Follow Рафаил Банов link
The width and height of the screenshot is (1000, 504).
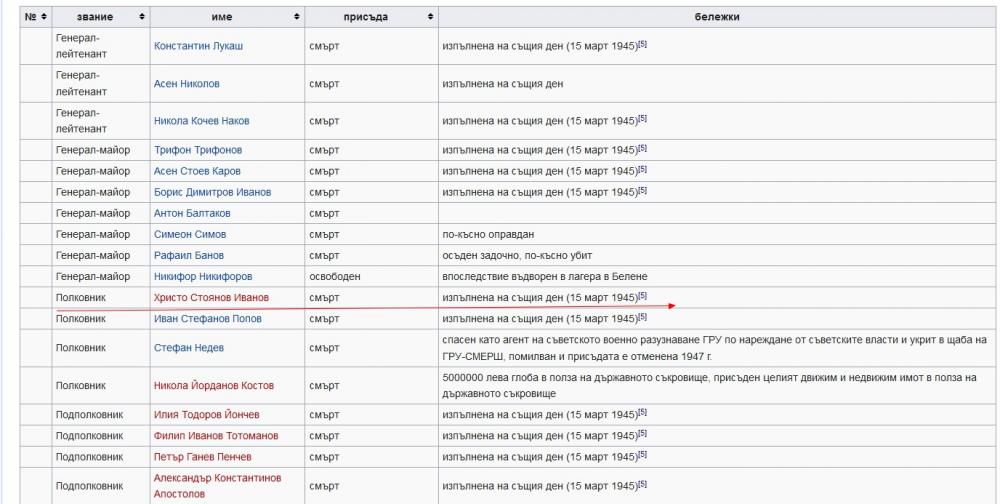click(189, 256)
